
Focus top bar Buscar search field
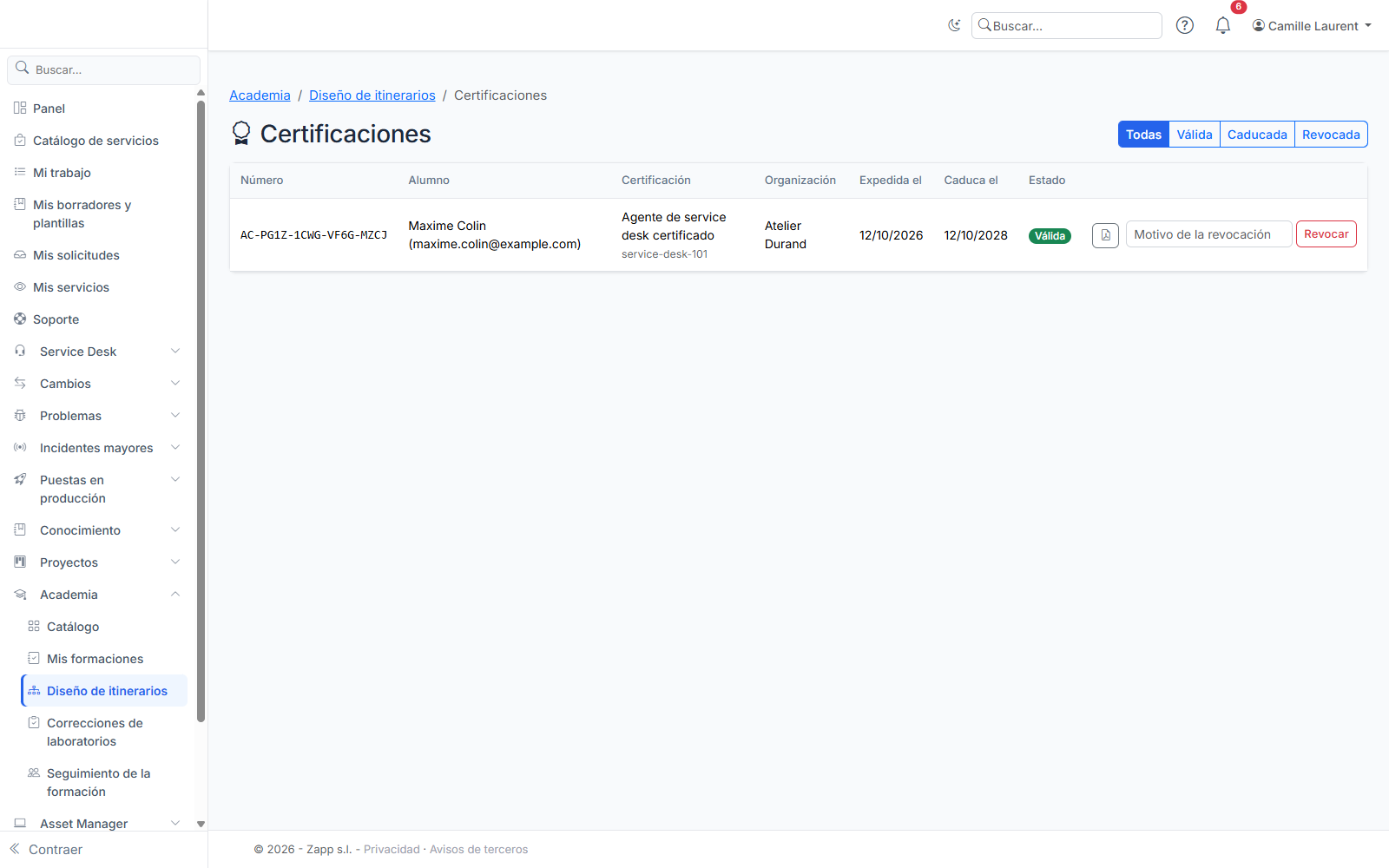tap(1066, 26)
